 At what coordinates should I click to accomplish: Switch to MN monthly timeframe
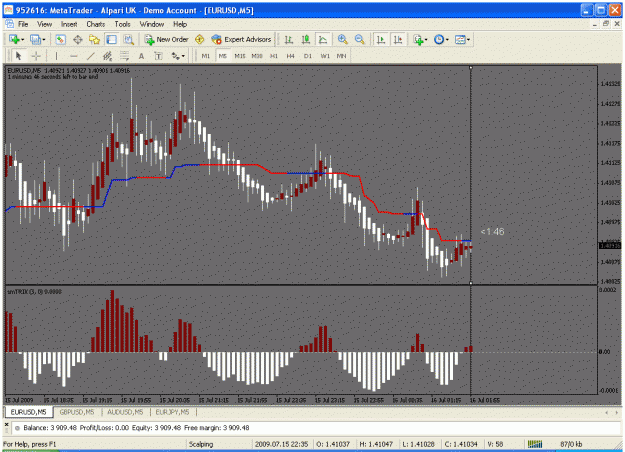pos(342,56)
